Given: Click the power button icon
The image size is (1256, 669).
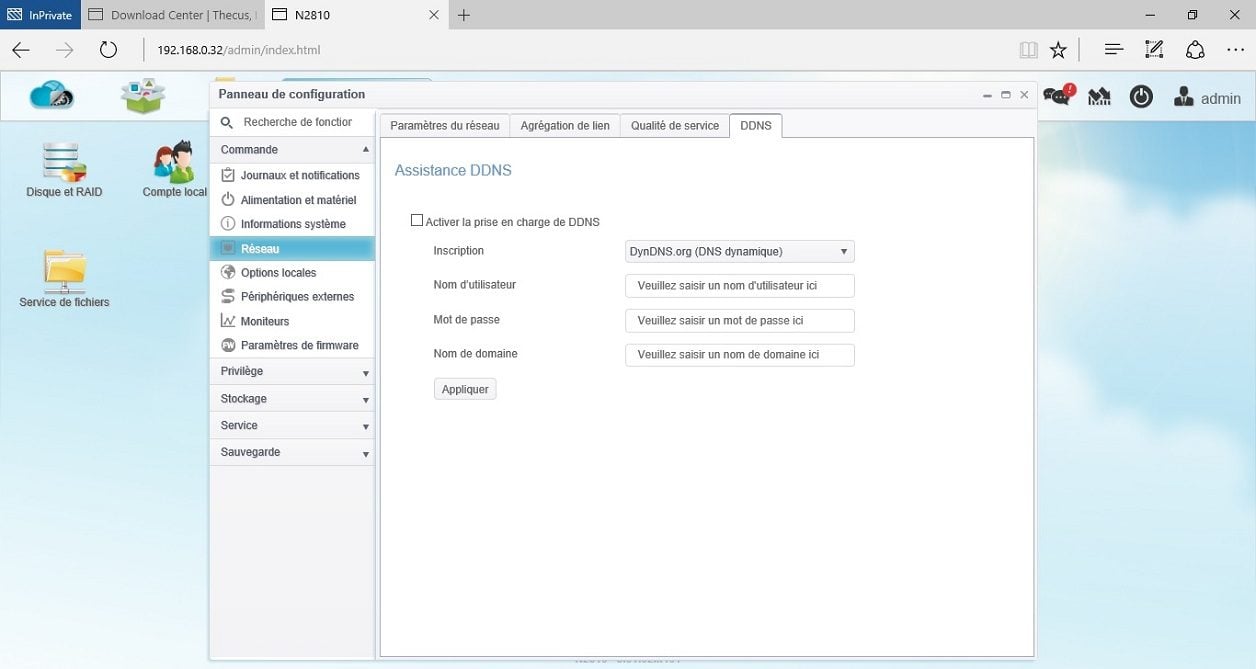Looking at the screenshot, I should (x=1141, y=97).
